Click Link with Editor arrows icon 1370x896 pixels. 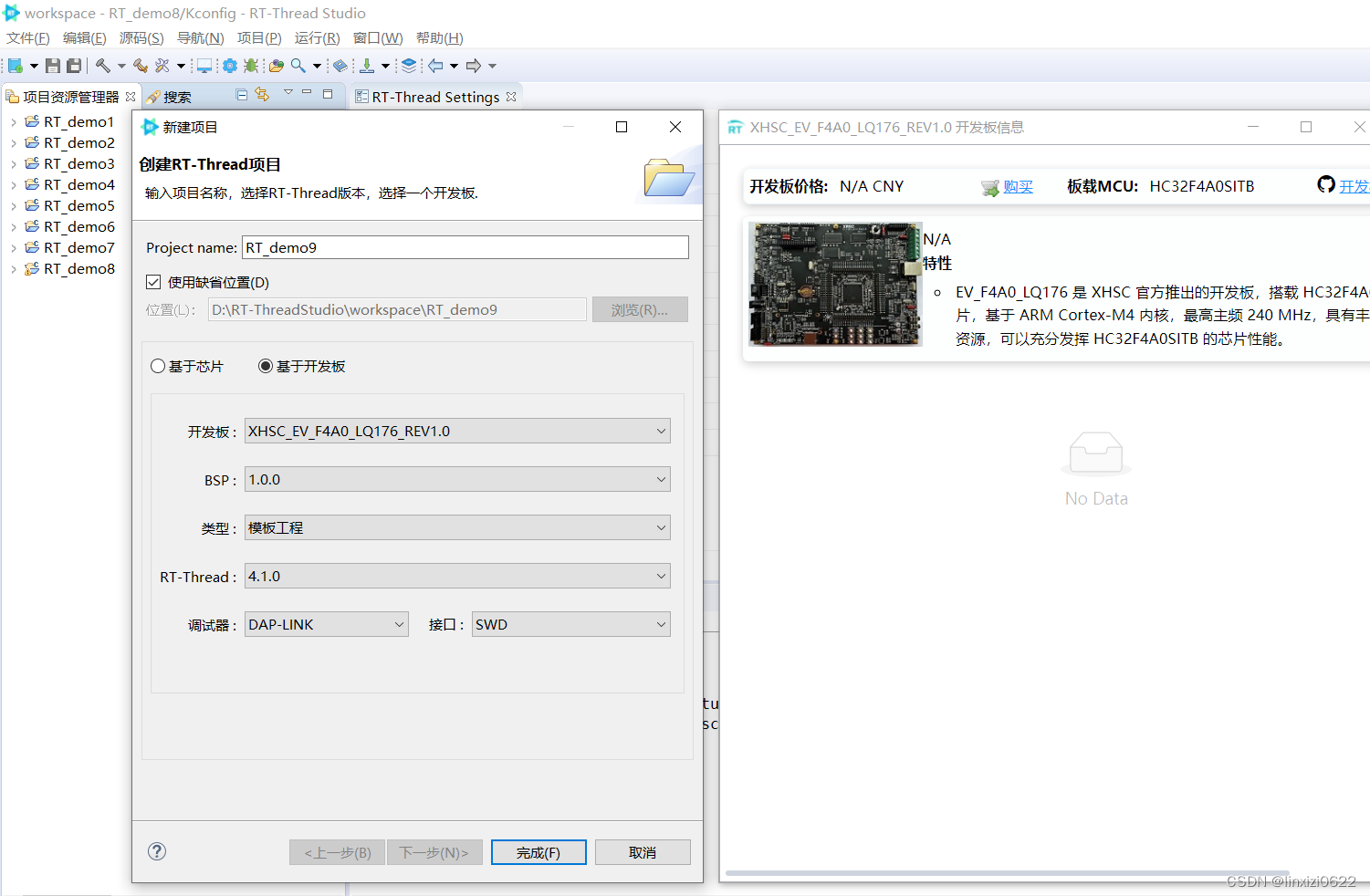(x=263, y=94)
